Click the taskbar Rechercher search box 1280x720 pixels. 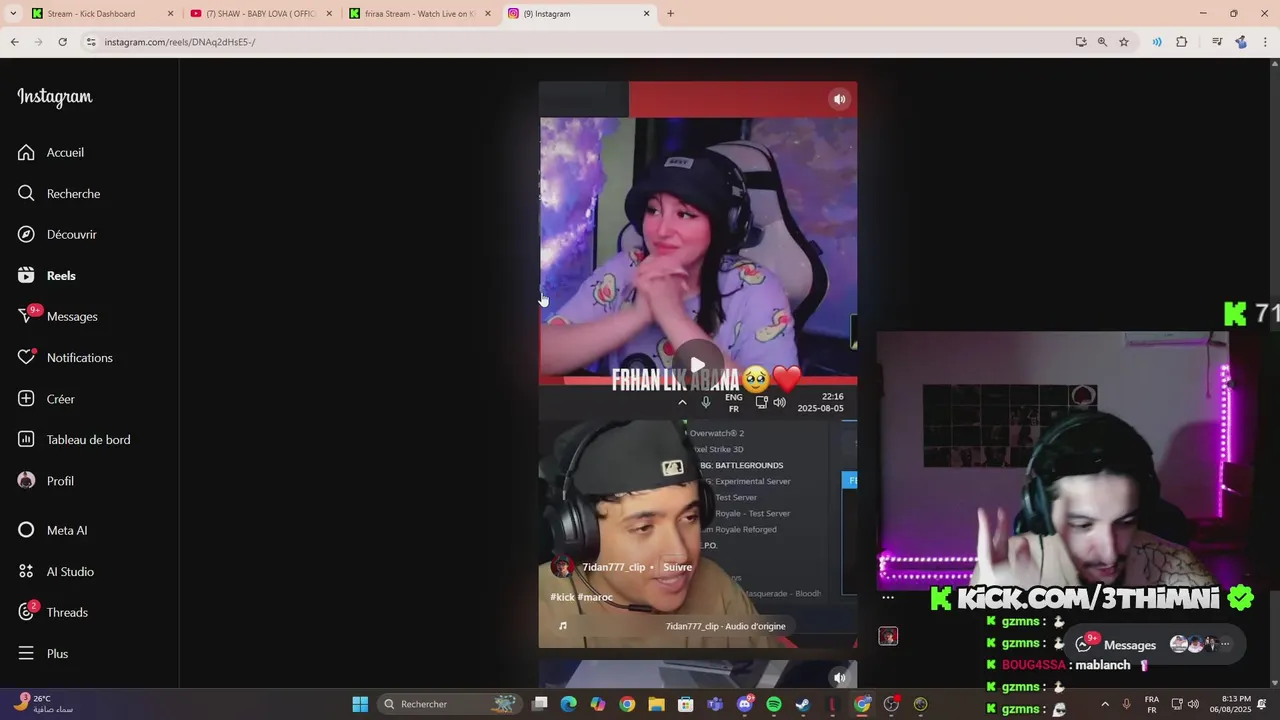pos(451,704)
